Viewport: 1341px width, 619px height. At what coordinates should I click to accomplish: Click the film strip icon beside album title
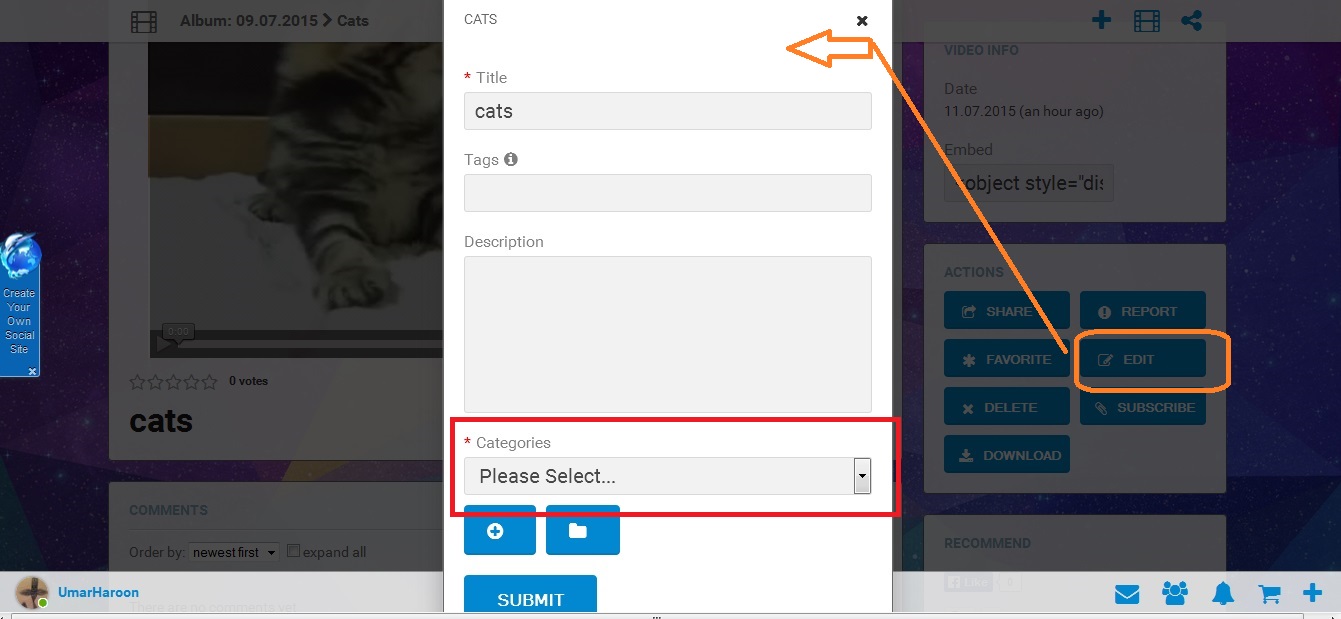pyautogui.click(x=144, y=21)
